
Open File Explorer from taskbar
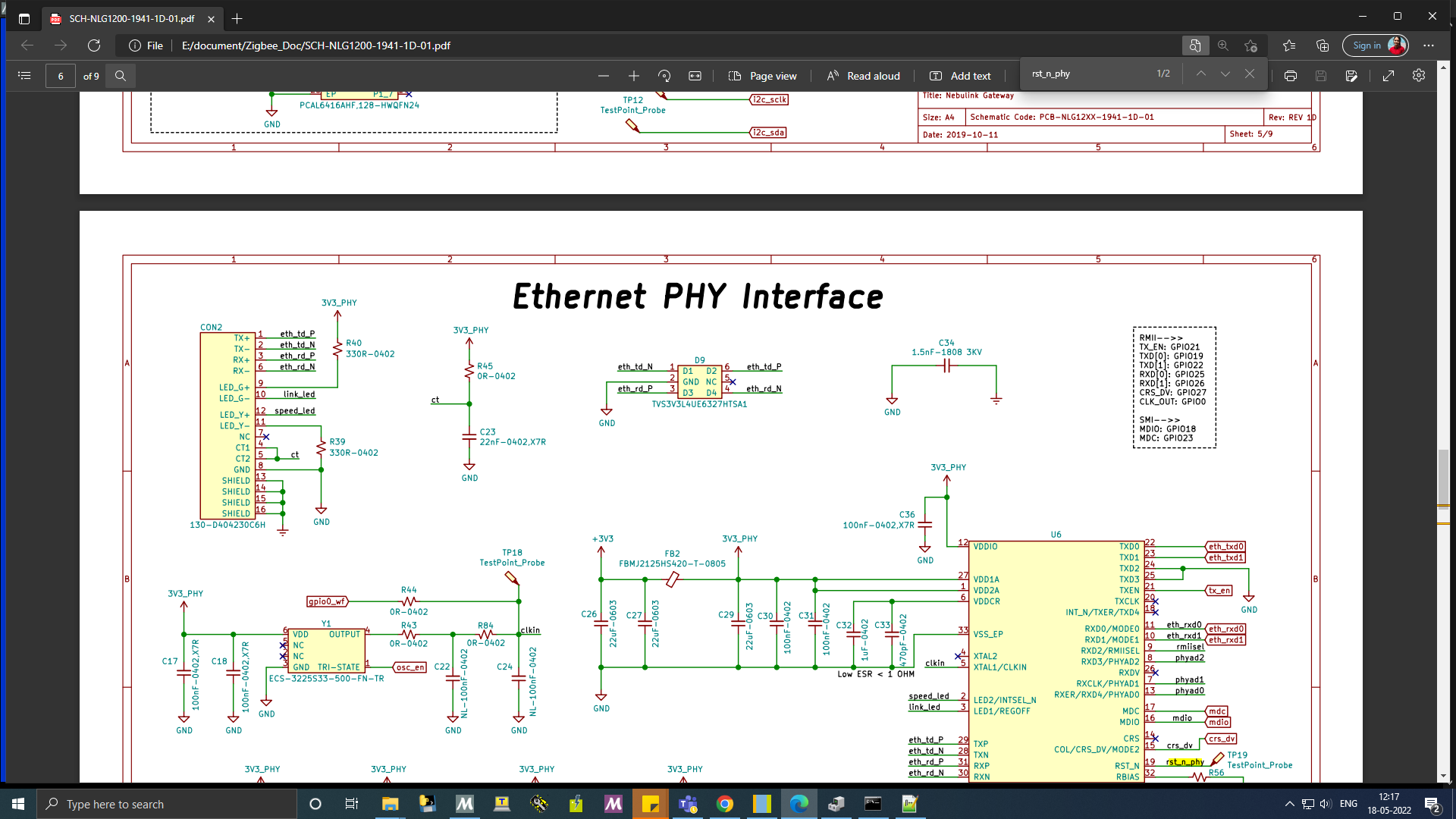[x=390, y=804]
